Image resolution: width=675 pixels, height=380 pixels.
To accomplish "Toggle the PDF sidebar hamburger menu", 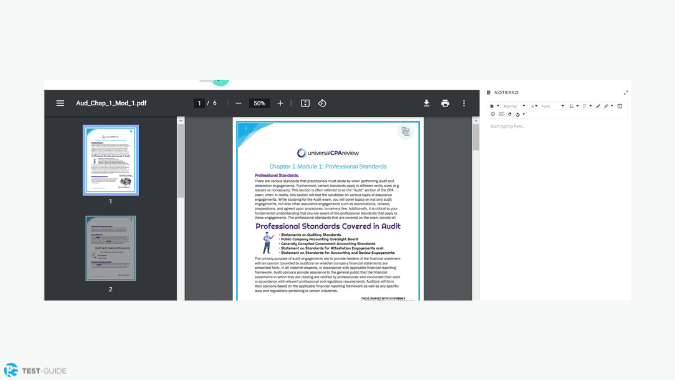I will [60, 103].
